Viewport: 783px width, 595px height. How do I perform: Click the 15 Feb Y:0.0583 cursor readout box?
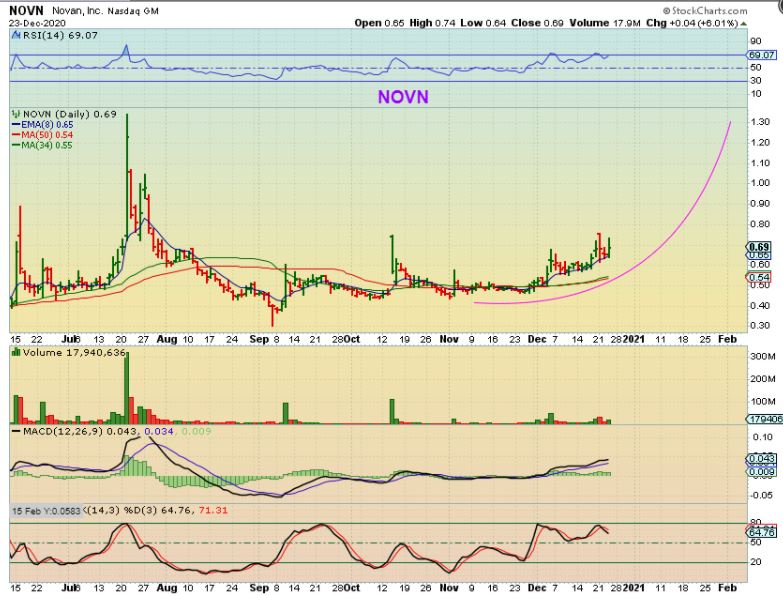46,511
